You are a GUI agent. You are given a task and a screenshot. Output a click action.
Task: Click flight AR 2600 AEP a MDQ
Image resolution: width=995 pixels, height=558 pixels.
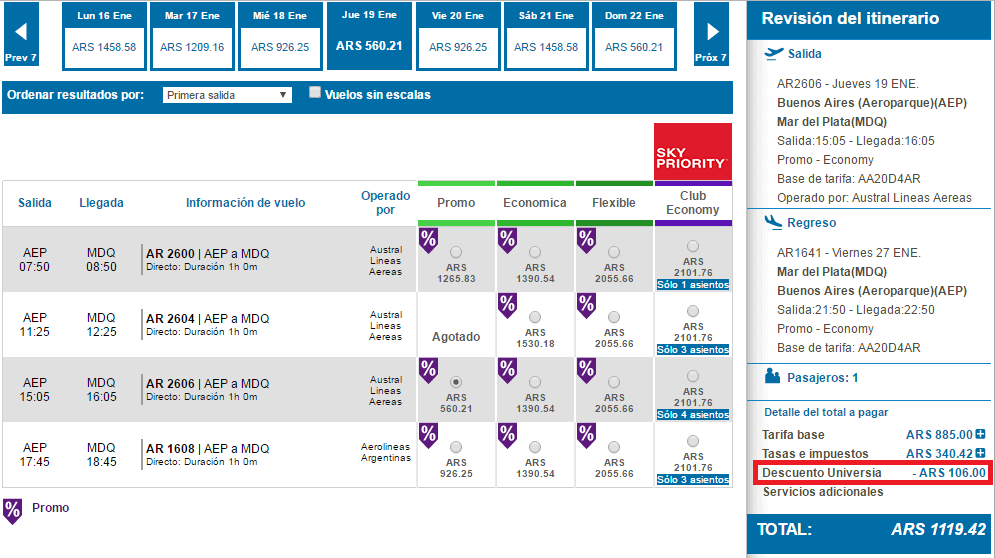coord(208,254)
